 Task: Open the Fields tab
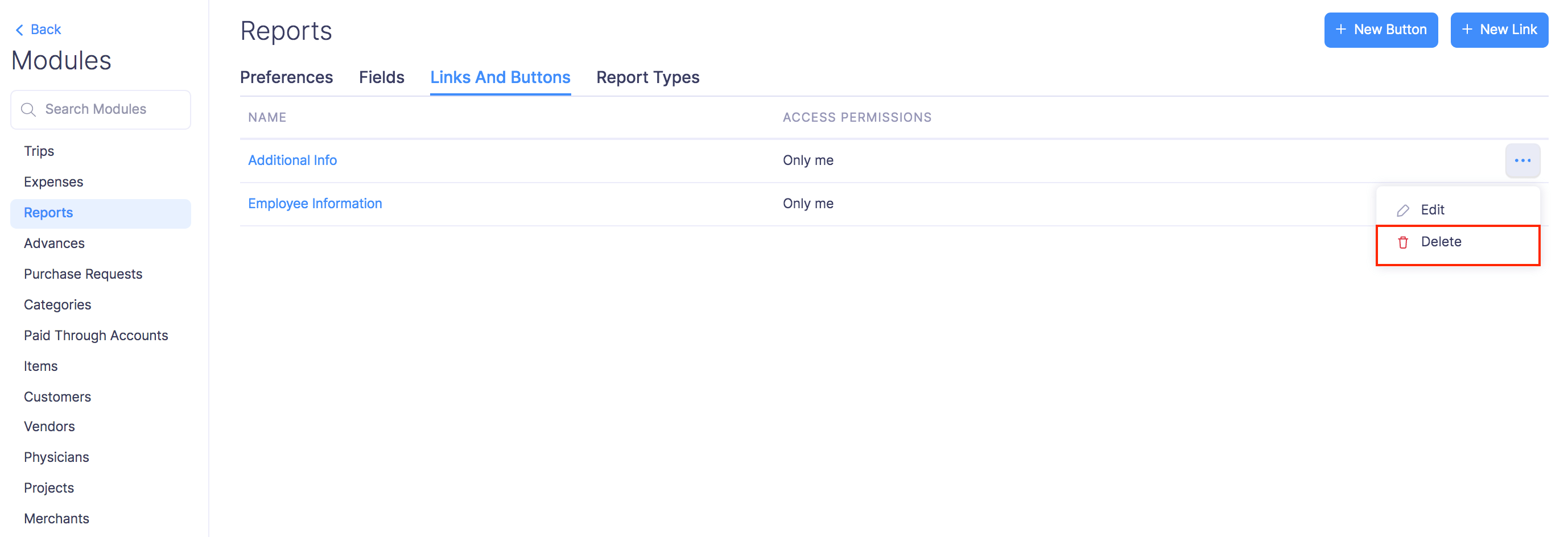[x=381, y=77]
